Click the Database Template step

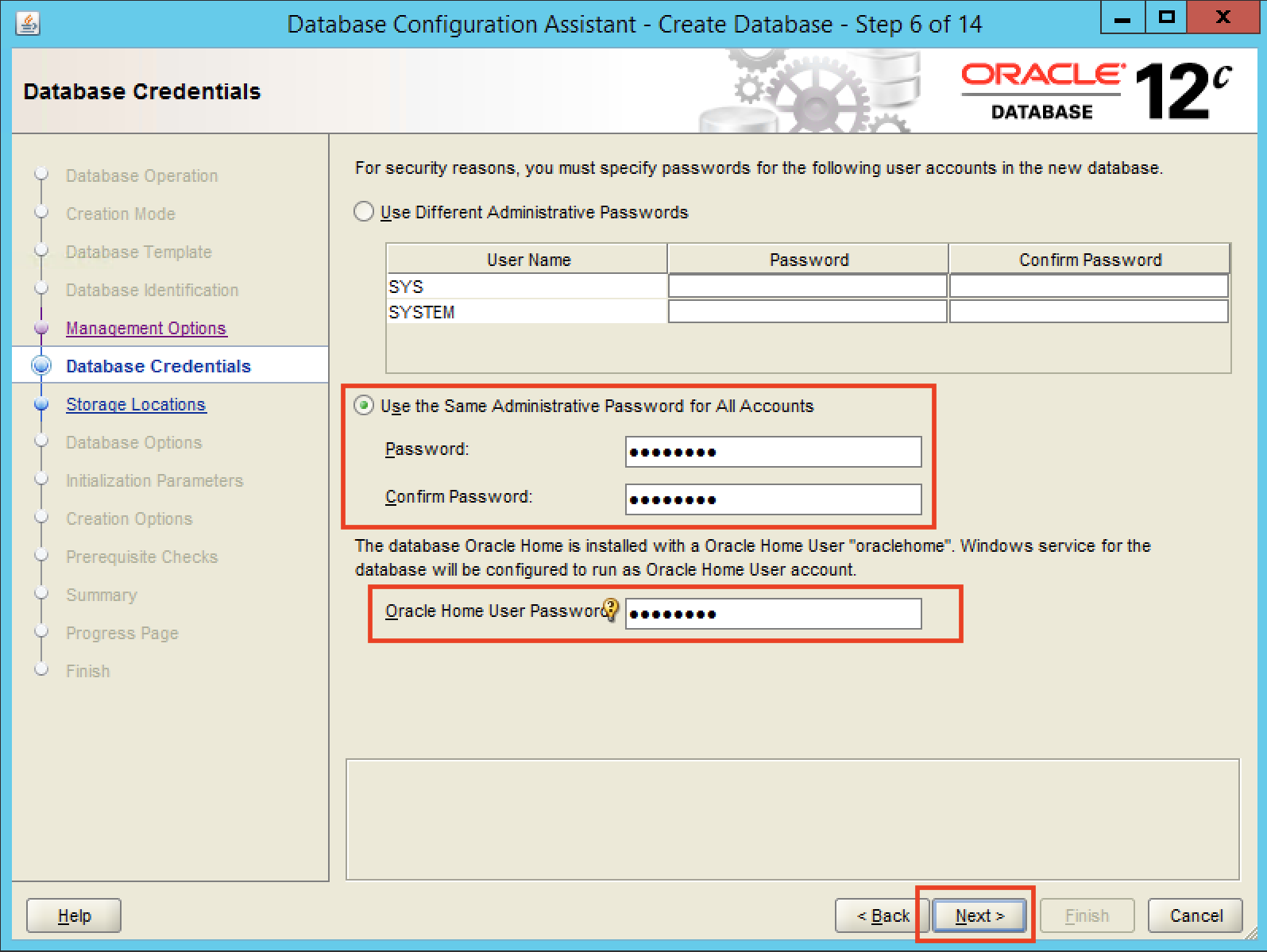click(x=139, y=252)
